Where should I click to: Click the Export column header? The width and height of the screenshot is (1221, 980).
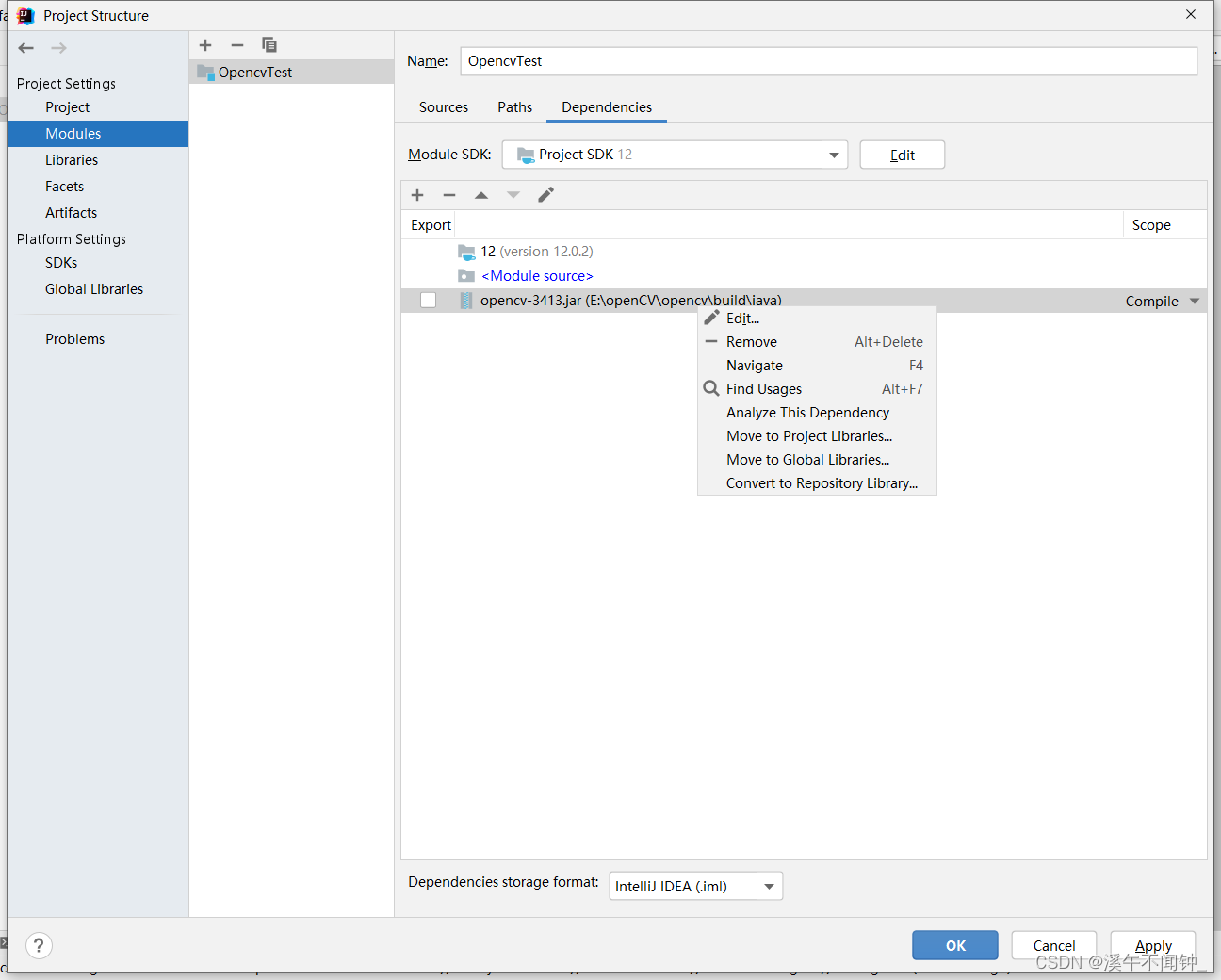(431, 225)
